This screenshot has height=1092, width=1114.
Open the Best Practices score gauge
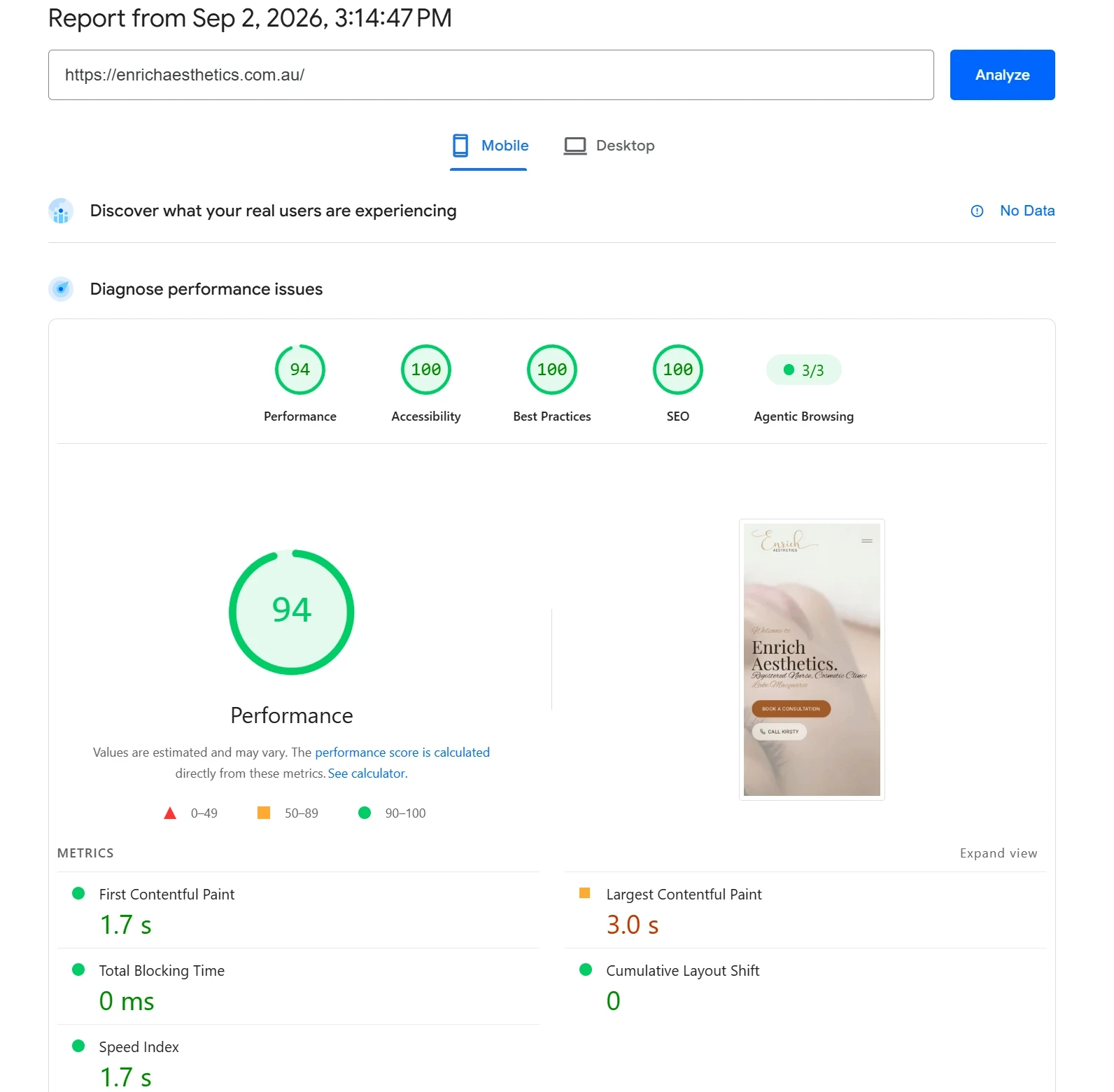pos(552,370)
